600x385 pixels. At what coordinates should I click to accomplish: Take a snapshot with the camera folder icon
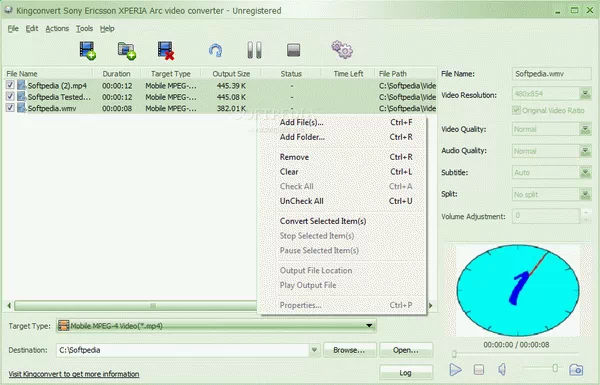(576, 369)
